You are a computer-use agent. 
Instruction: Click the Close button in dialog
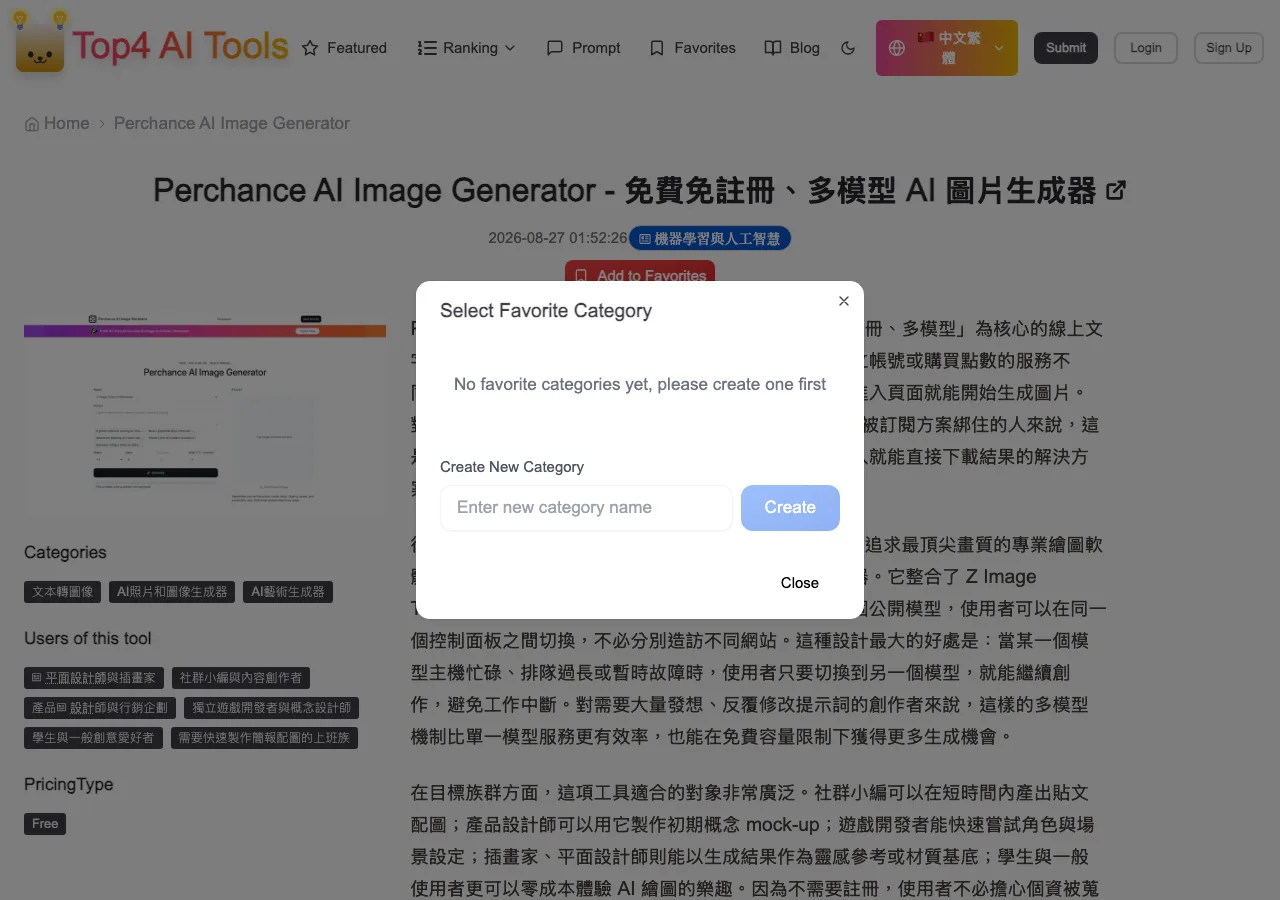(800, 583)
